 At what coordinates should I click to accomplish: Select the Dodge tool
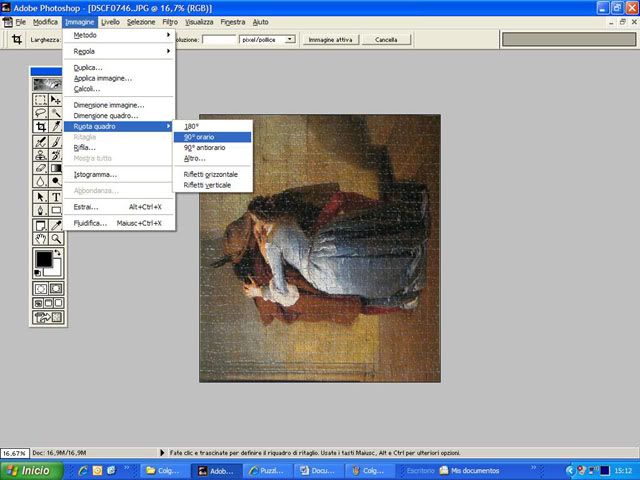(56, 181)
